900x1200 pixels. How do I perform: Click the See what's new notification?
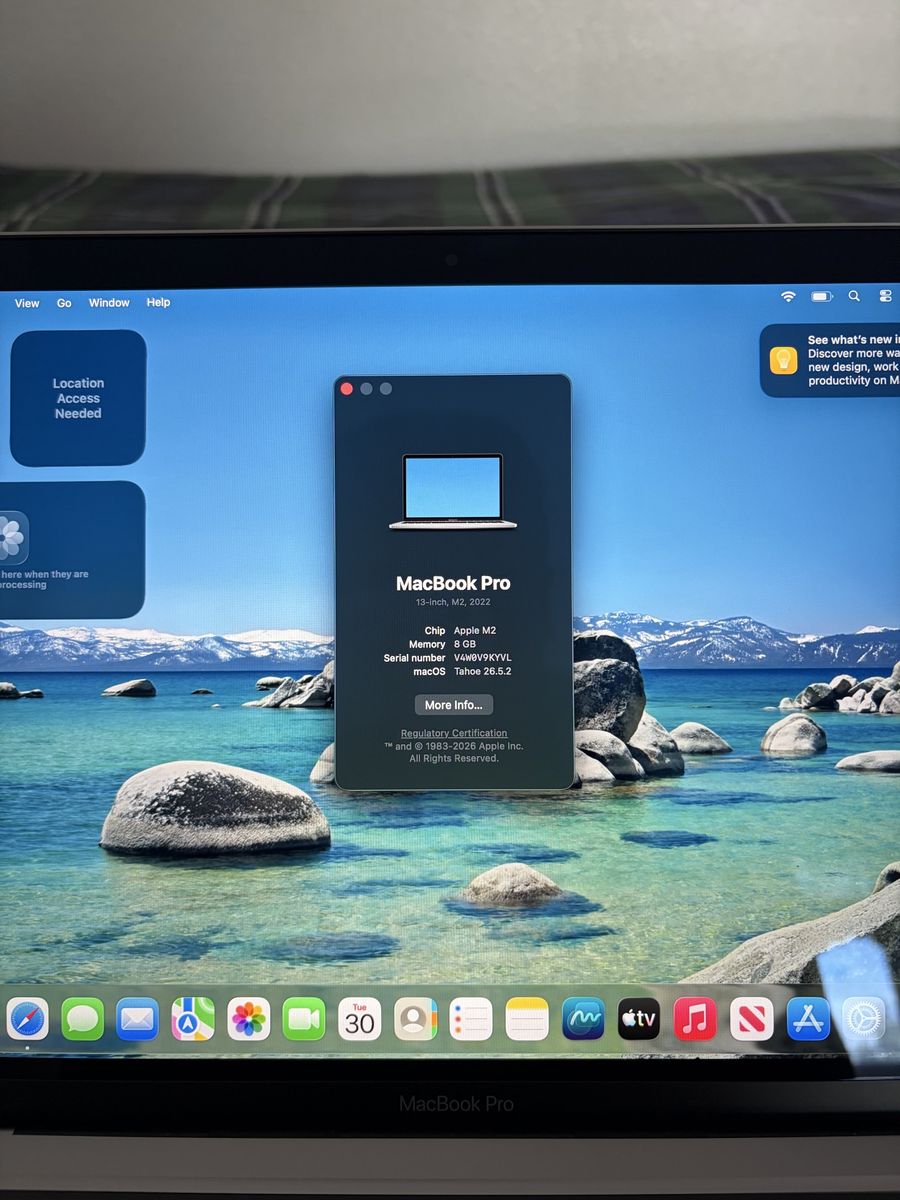830,360
